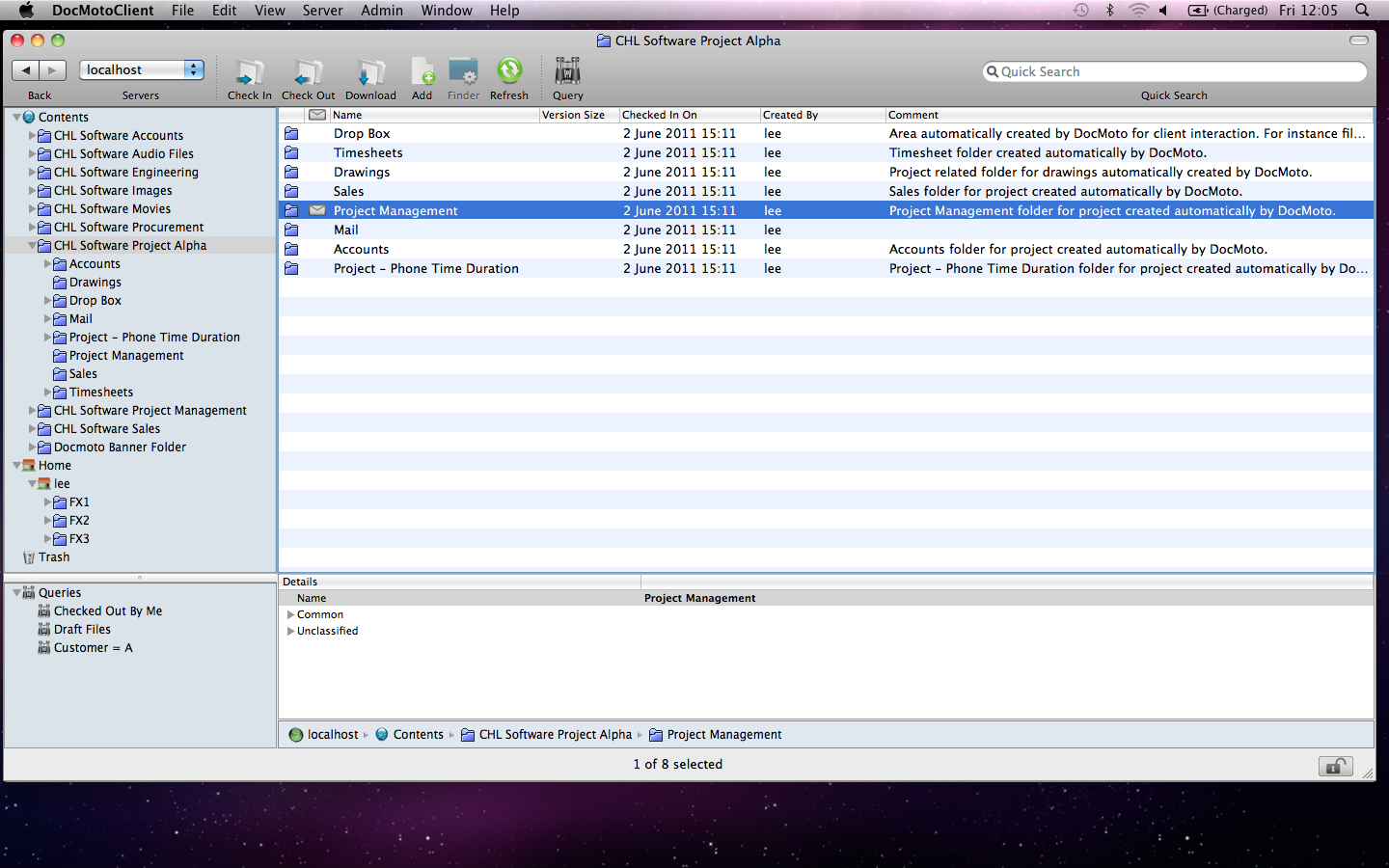Screen dimensions: 1389x868
Task: Open the Edit menu
Action: (224, 11)
